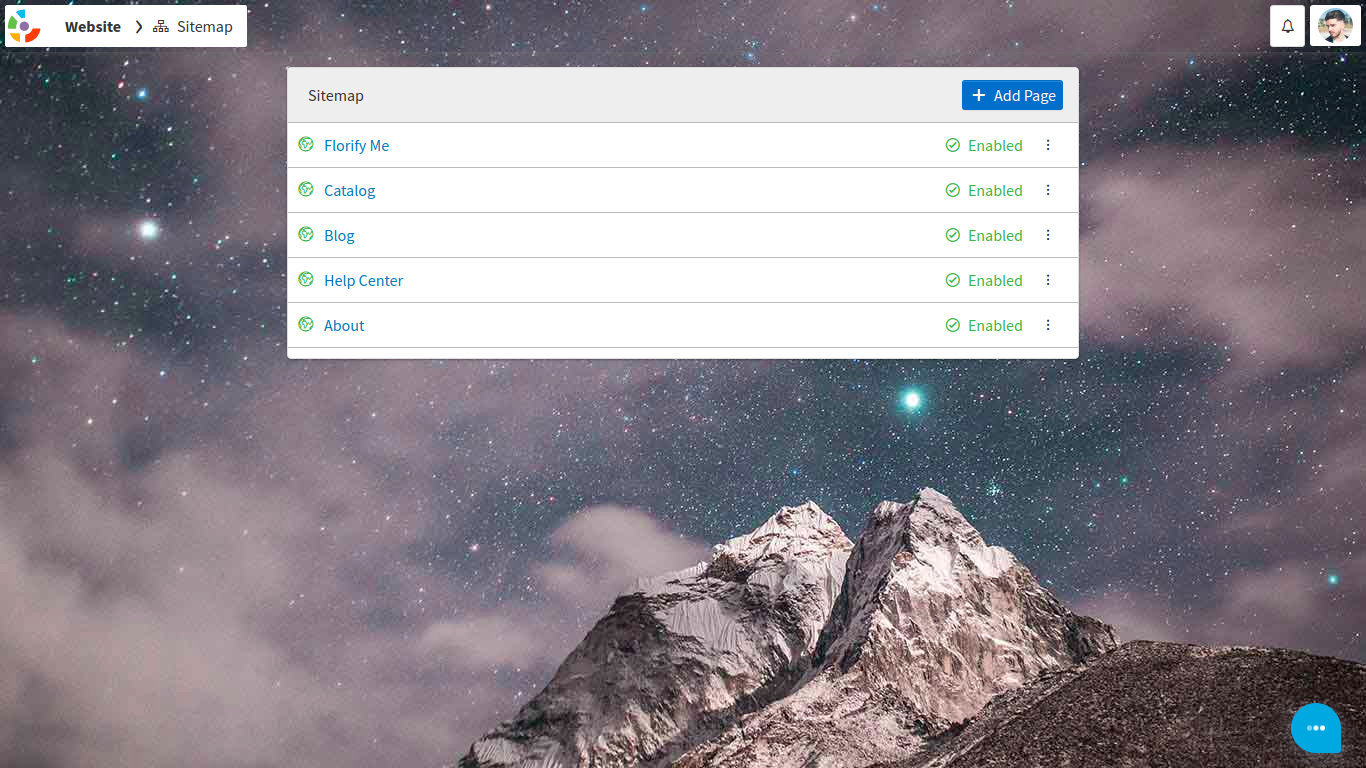Toggle Enabled status on Catalog row

click(x=984, y=190)
